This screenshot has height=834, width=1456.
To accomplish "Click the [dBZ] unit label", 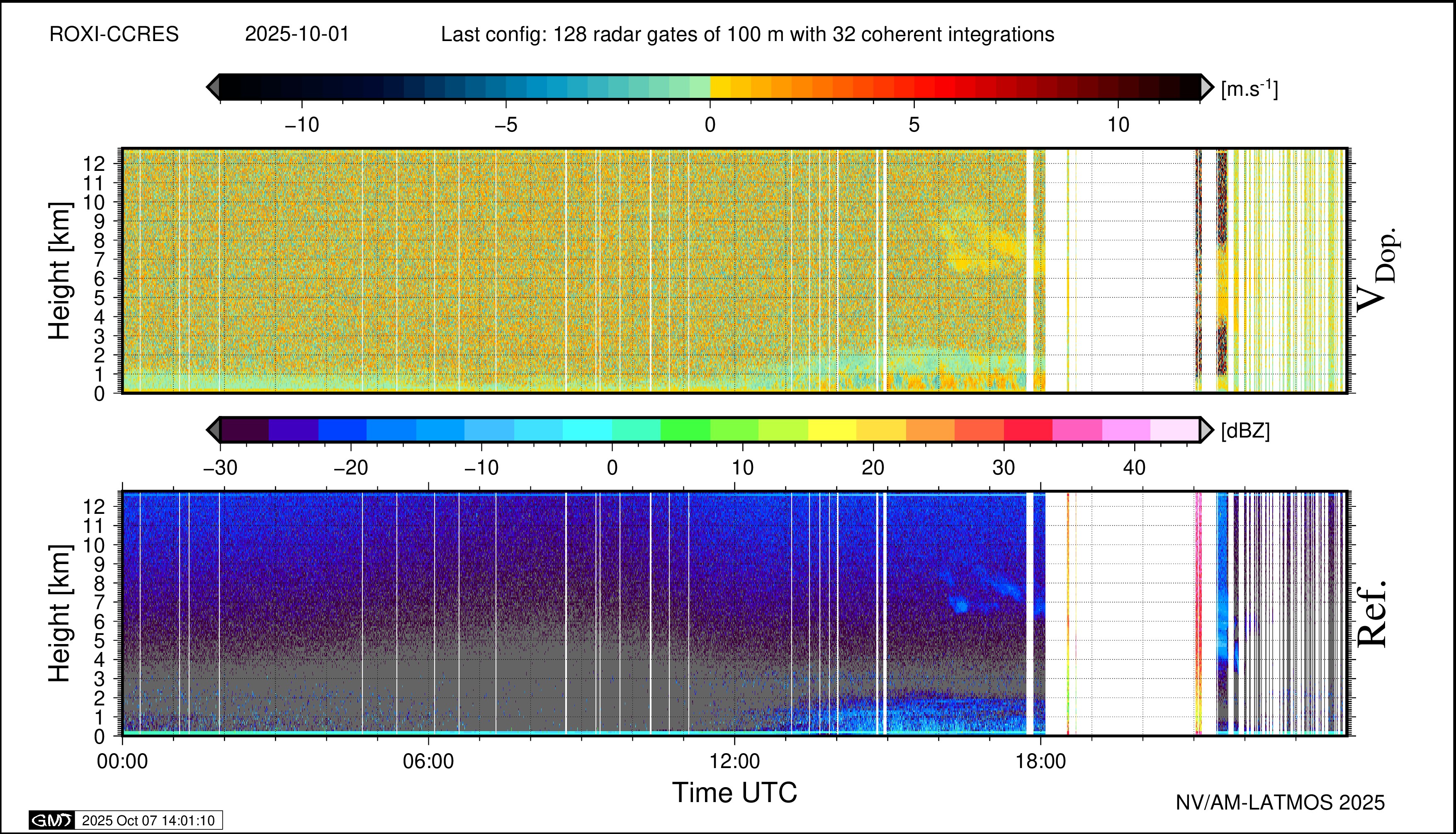I will point(1245,431).
